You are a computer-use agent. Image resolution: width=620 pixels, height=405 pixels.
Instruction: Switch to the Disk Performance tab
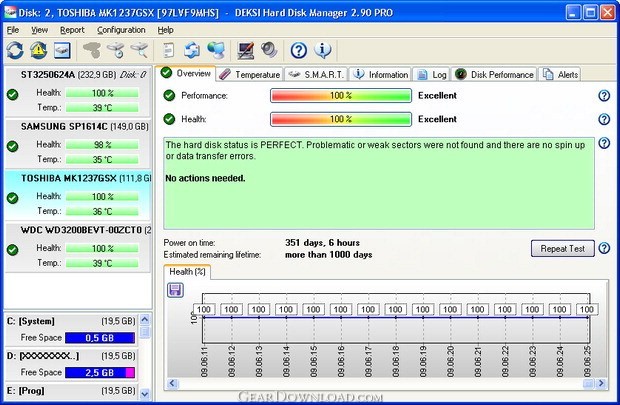(x=494, y=74)
